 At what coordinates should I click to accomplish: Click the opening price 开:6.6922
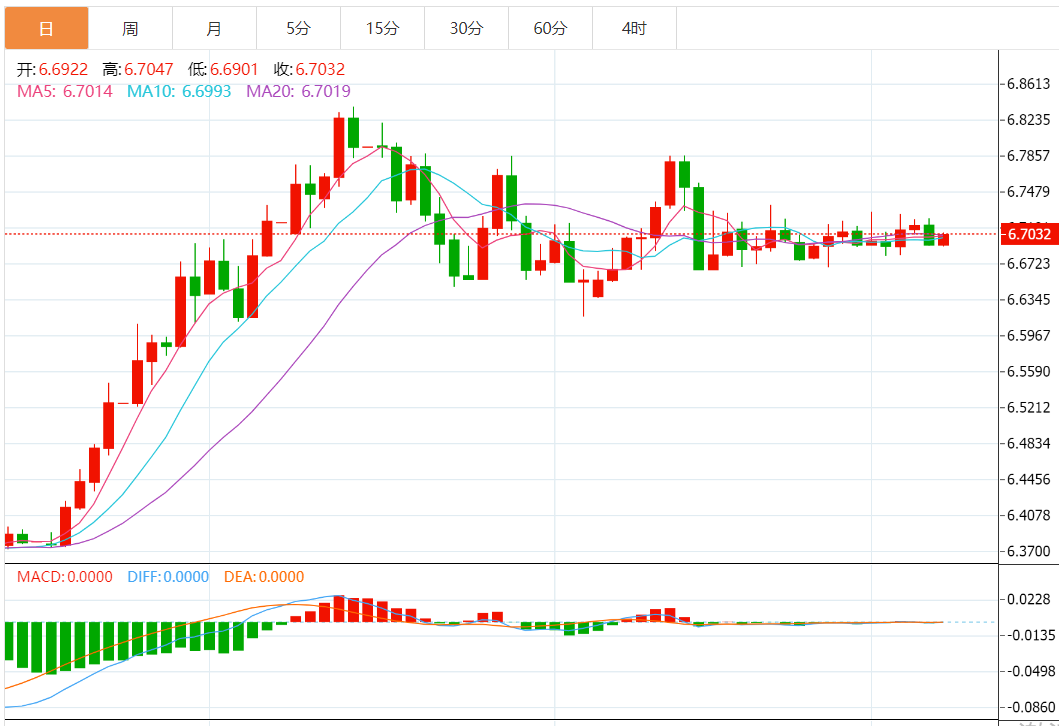pyautogui.click(x=53, y=70)
